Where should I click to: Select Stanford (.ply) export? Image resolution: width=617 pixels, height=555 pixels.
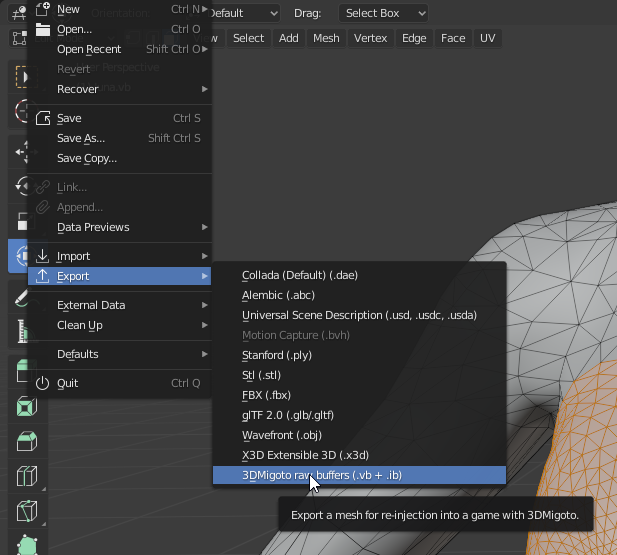click(359, 355)
